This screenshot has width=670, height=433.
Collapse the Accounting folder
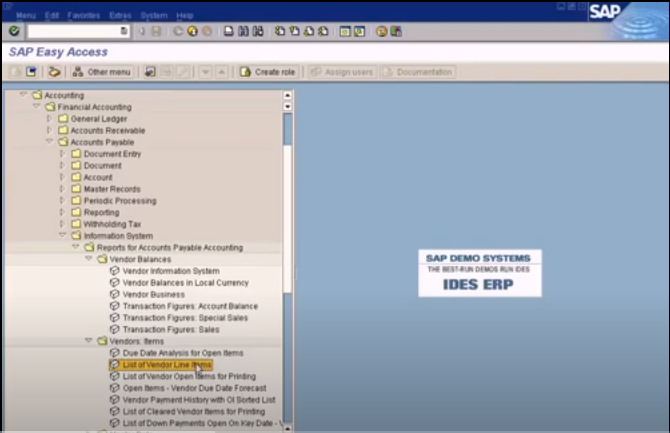(x=24, y=94)
